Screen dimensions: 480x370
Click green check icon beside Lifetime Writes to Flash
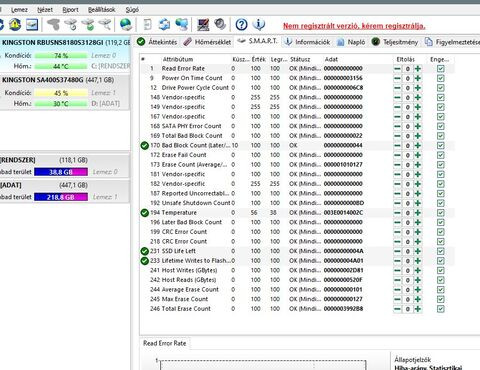tap(144, 261)
